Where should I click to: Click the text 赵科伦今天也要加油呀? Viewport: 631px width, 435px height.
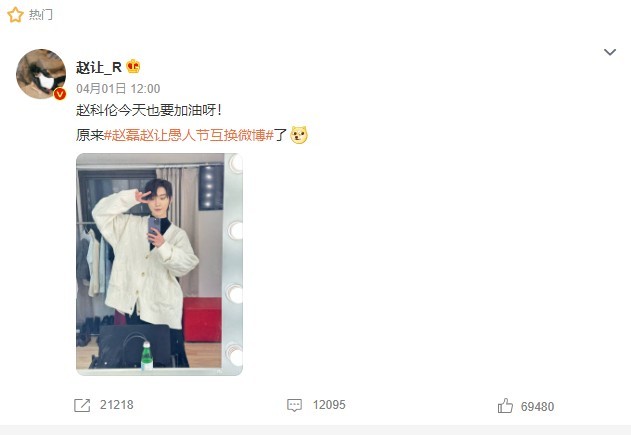146,110
